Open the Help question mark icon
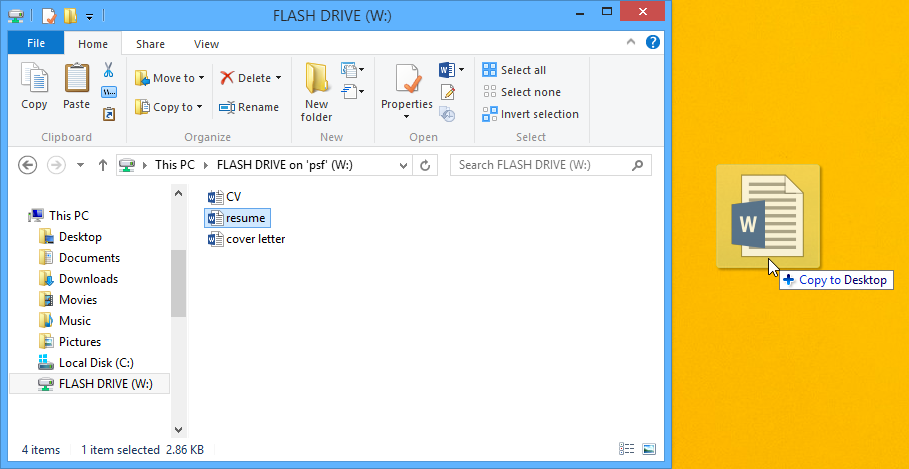 tap(652, 42)
